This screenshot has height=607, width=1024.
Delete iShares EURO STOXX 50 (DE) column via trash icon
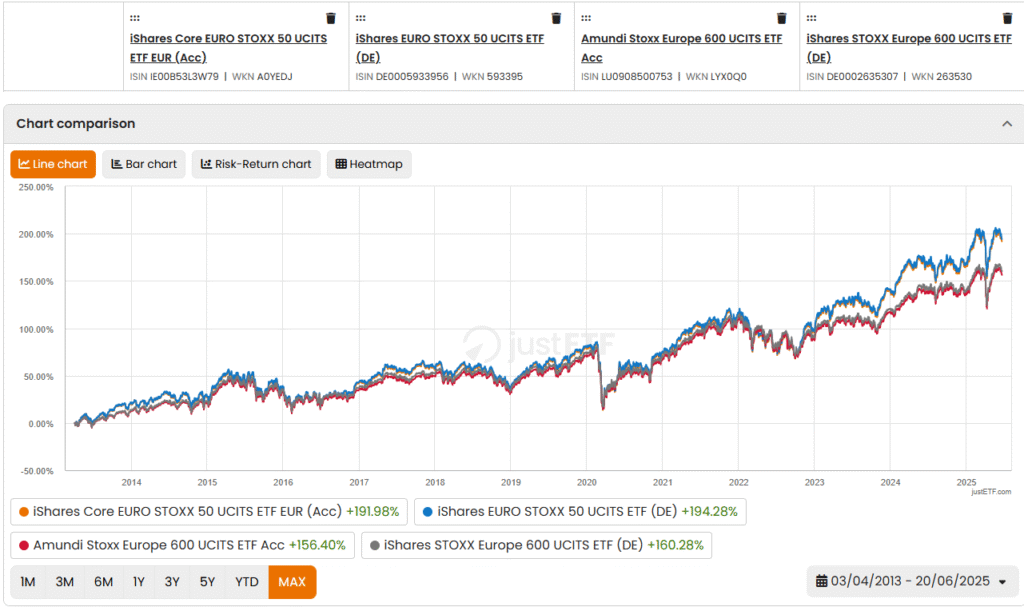coord(556,18)
